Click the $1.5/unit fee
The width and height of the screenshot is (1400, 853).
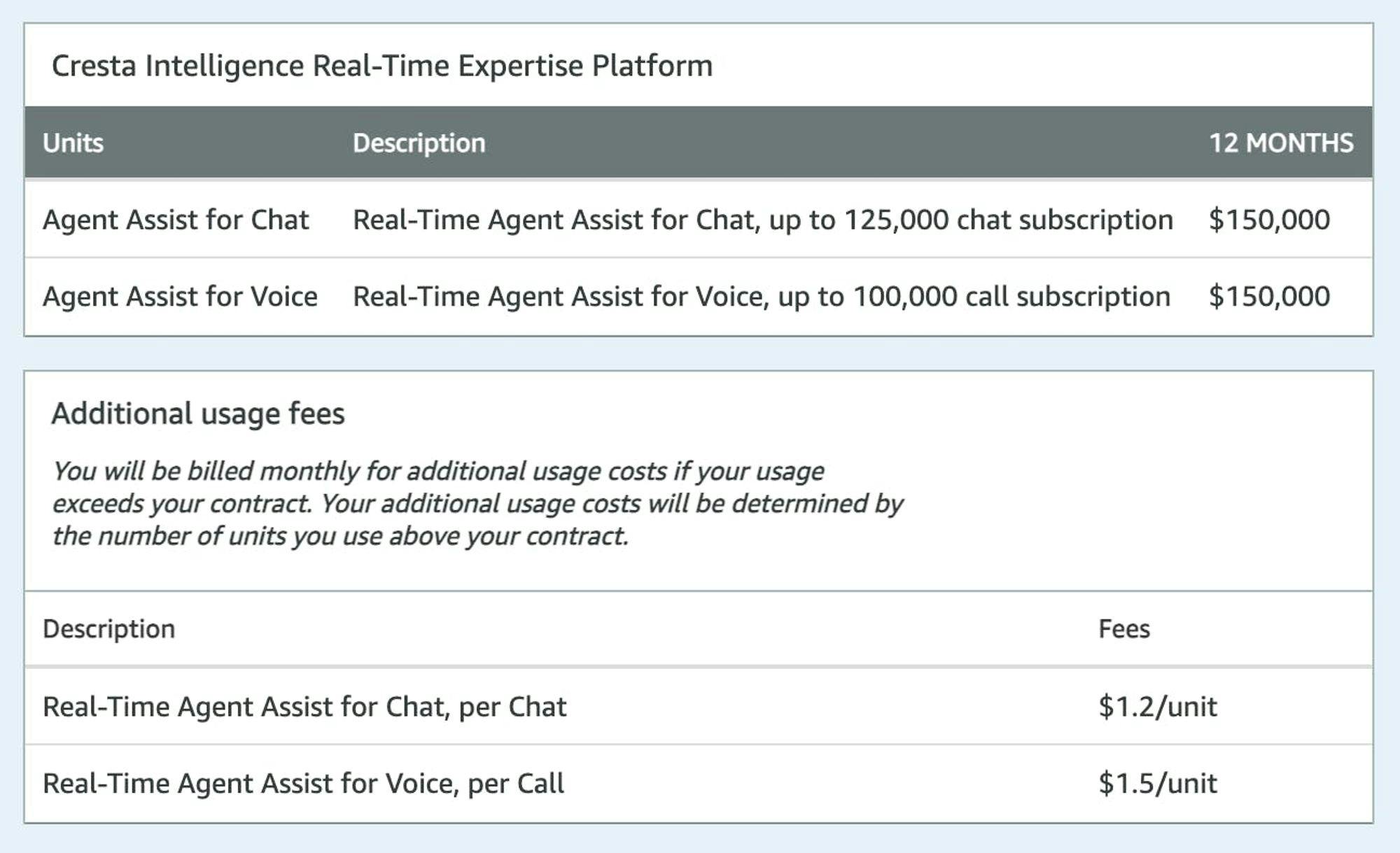(x=1157, y=784)
